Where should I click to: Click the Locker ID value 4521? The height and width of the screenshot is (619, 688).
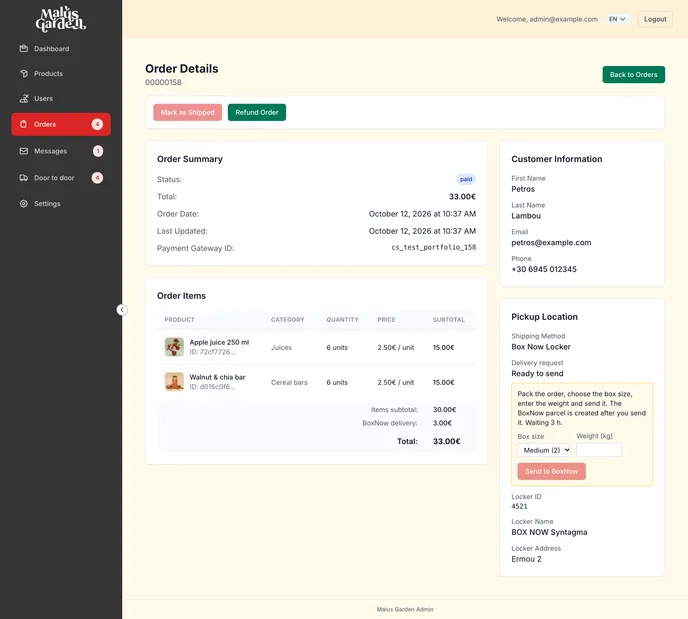[x=520, y=506]
